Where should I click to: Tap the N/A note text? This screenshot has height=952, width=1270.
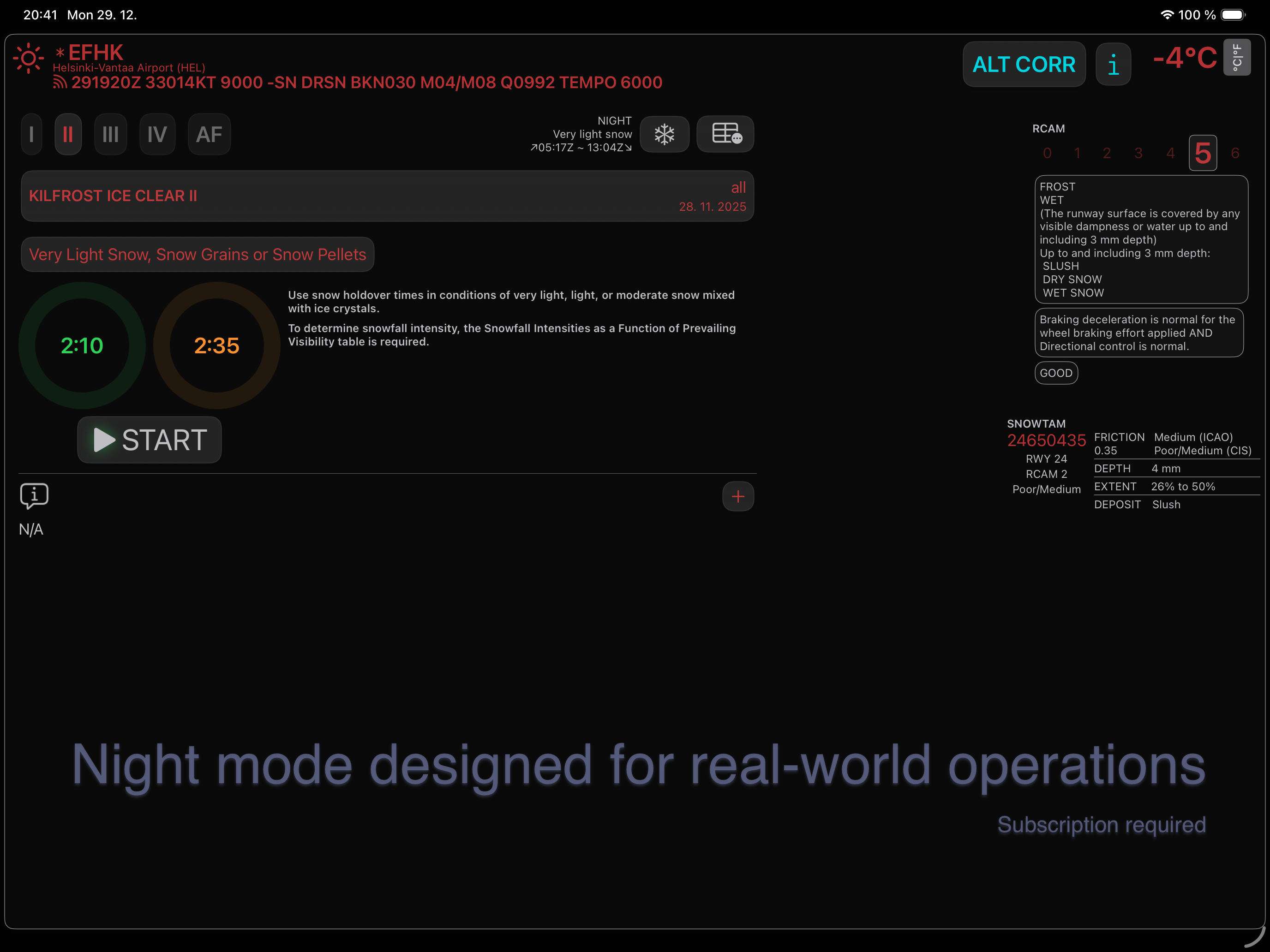point(31,530)
